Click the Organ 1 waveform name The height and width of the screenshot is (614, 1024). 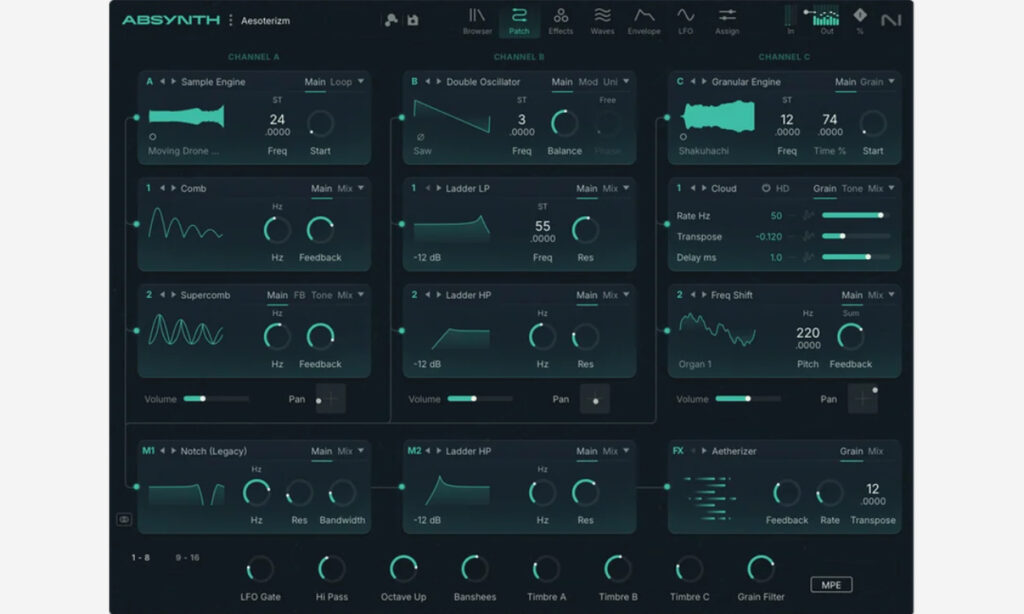pyautogui.click(x=695, y=364)
